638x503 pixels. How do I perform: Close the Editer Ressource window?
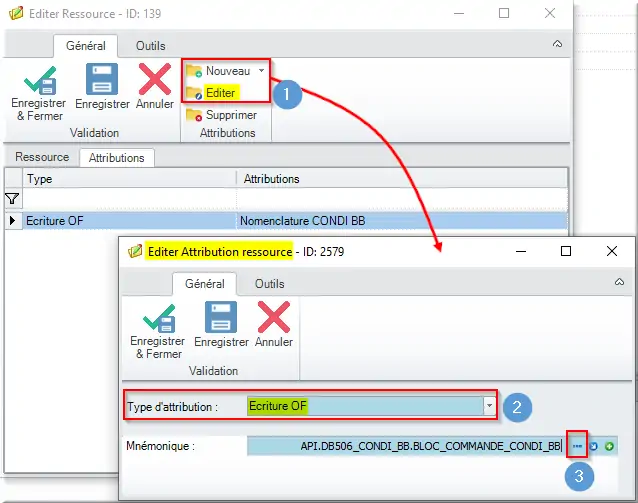(550, 13)
